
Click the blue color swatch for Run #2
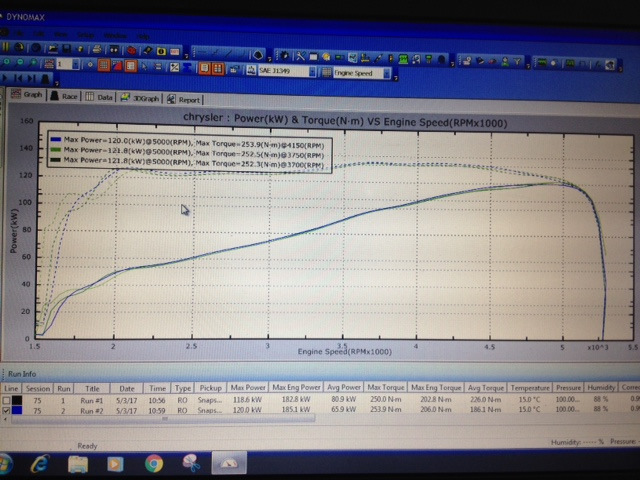[17, 410]
